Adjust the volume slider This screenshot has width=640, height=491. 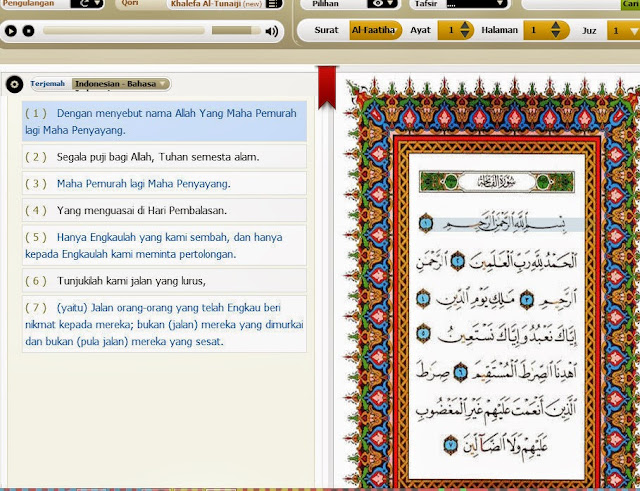click(236, 31)
